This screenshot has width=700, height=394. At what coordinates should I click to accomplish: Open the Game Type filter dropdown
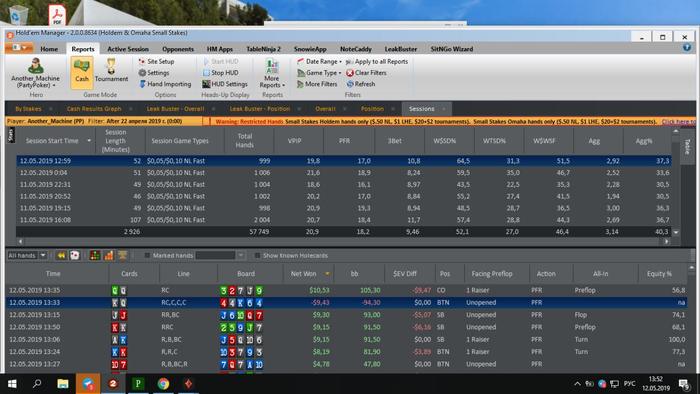320,73
